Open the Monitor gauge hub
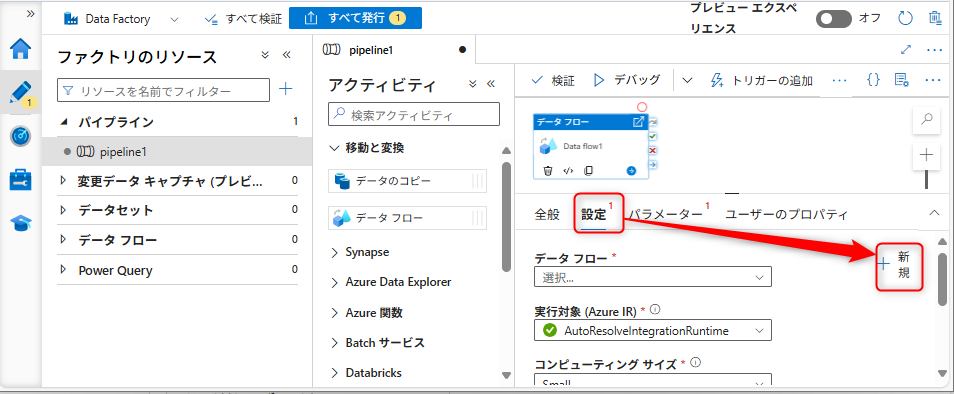The height and width of the screenshot is (394, 954). pyautogui.click(x=21, y=136)
